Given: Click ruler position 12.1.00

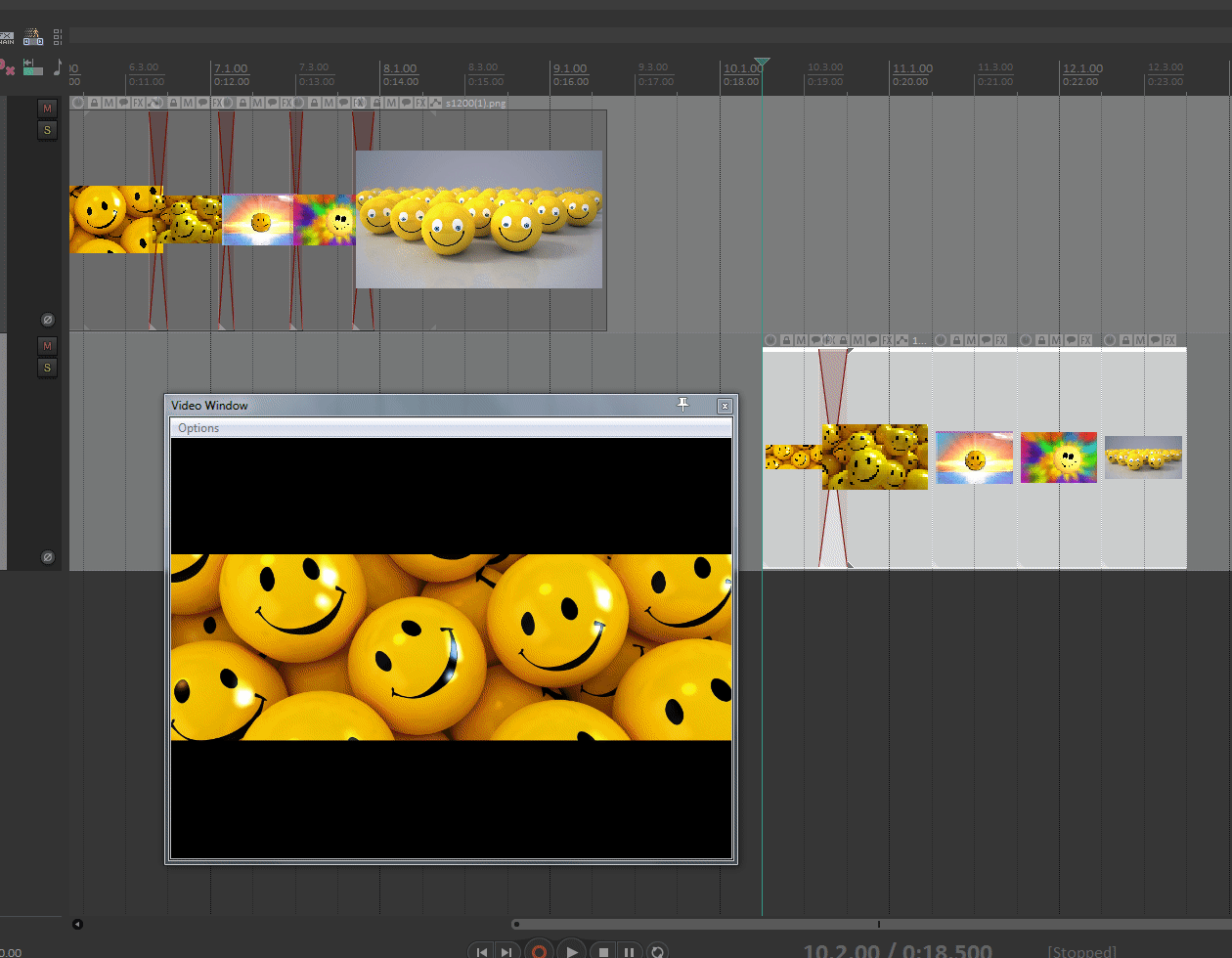Looking at the screenshot, I should 1082,68.
